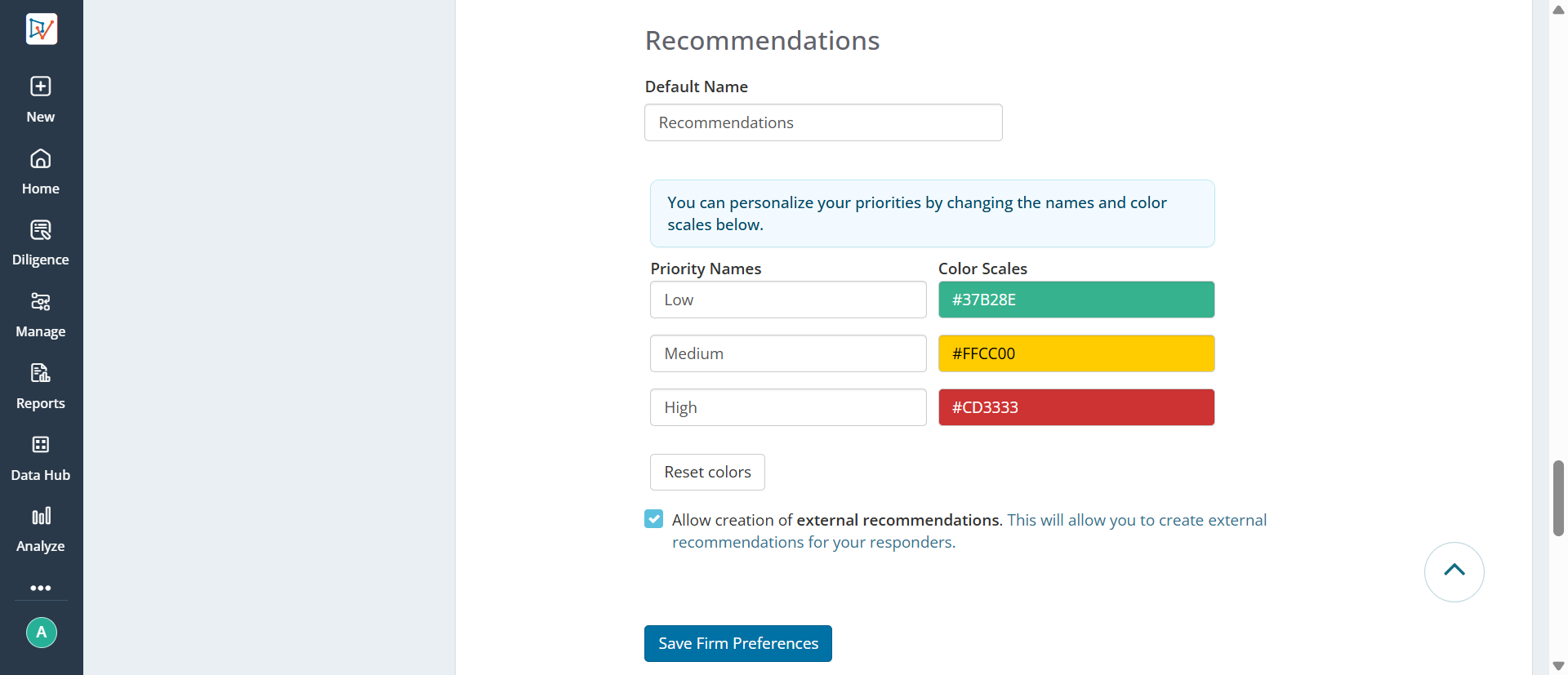This screenshot has height=675, width=1568.
Task: Open the Manage section icon
Action: pos(41,302)
